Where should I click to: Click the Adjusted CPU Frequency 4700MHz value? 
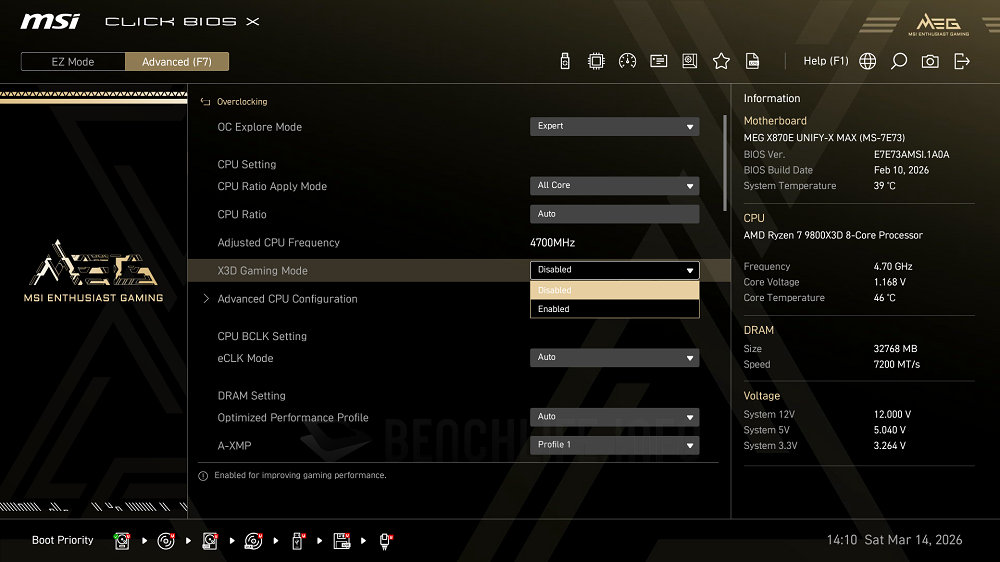552,243
